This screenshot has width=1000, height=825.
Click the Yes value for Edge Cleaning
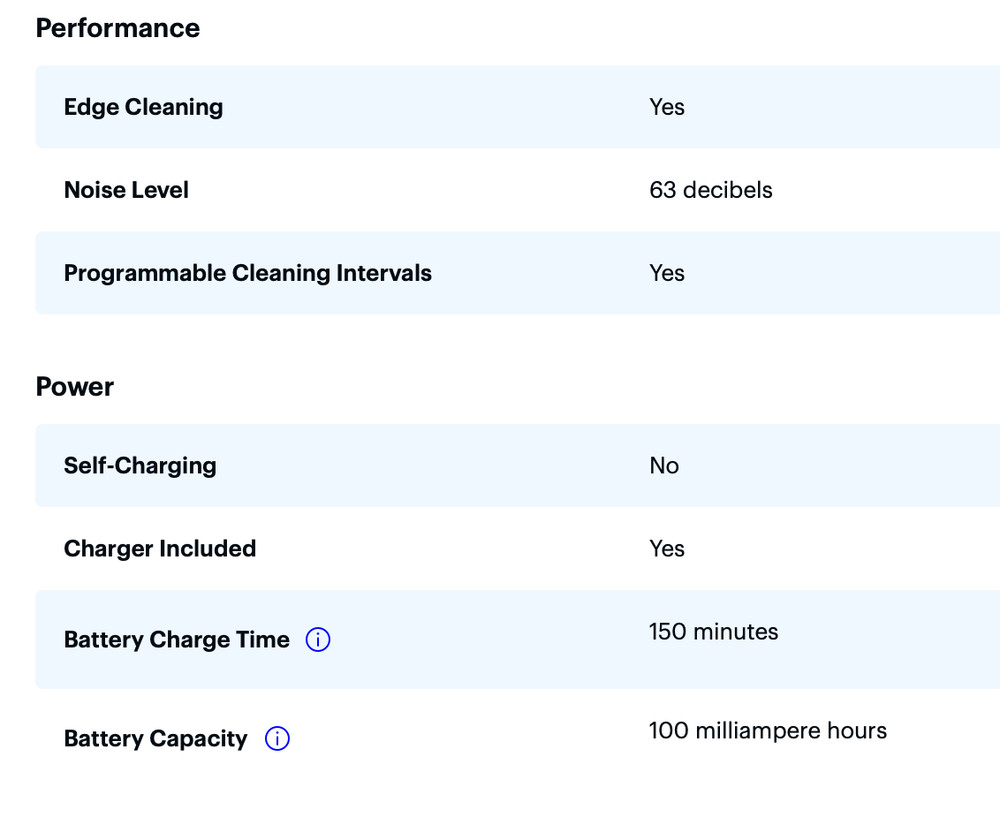coord(666,107)
